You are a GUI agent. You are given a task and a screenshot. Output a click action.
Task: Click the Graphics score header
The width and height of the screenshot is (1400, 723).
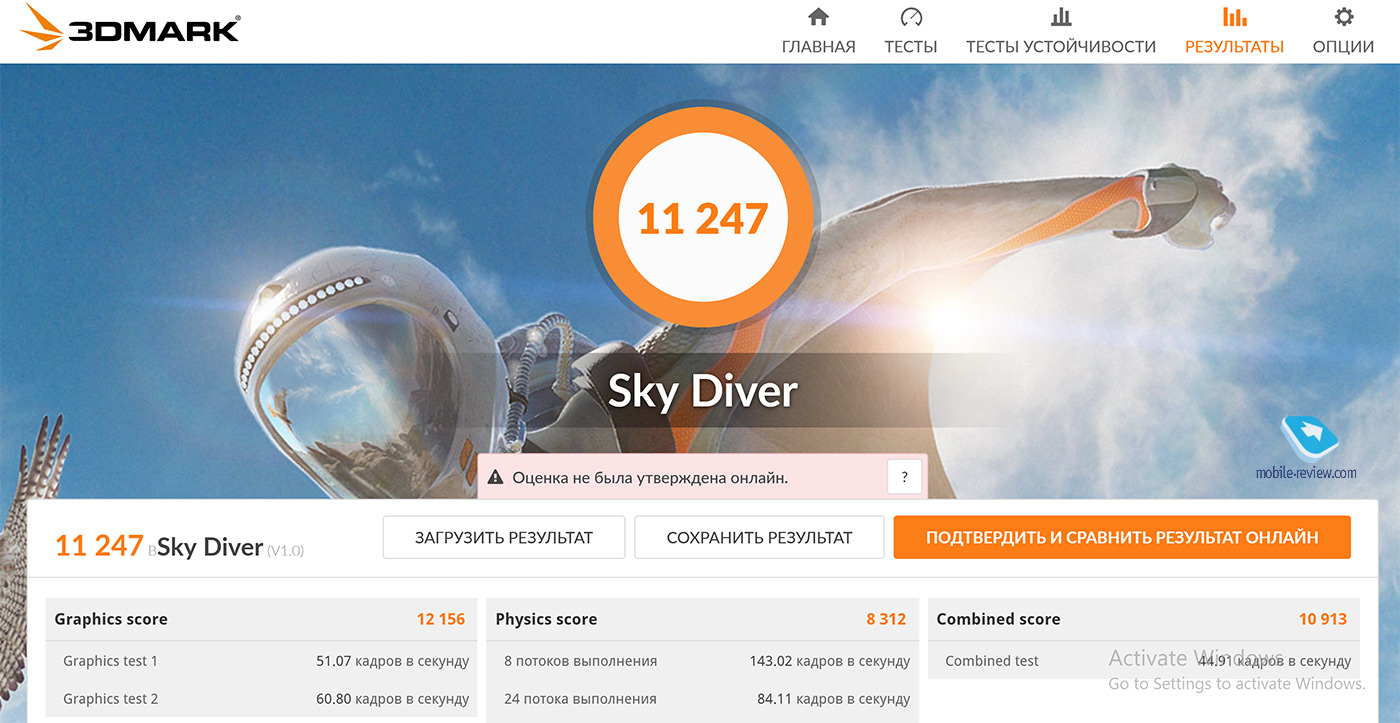point(259,619)
